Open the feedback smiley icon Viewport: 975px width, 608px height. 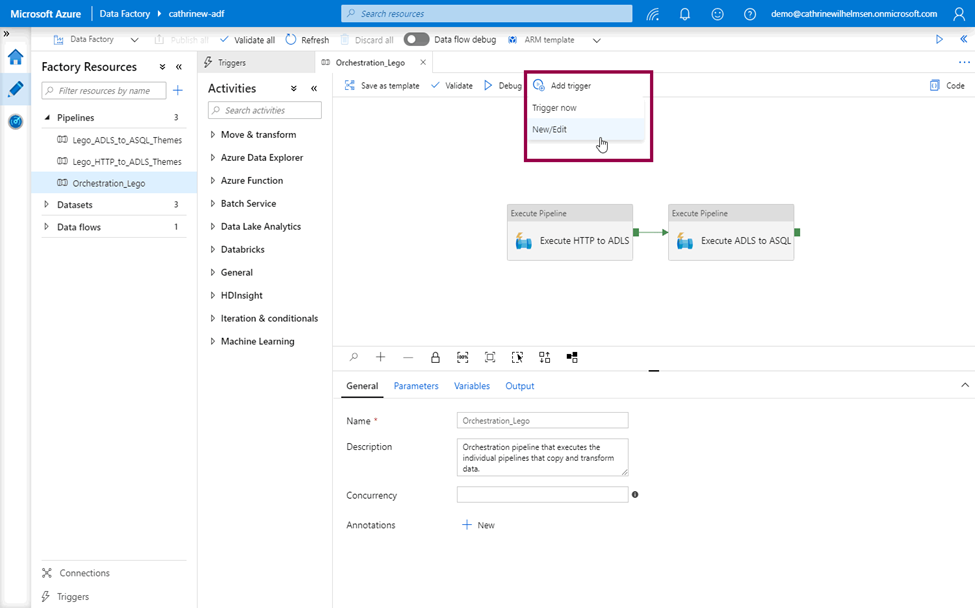pyautogui.click(x=717, y=14)
